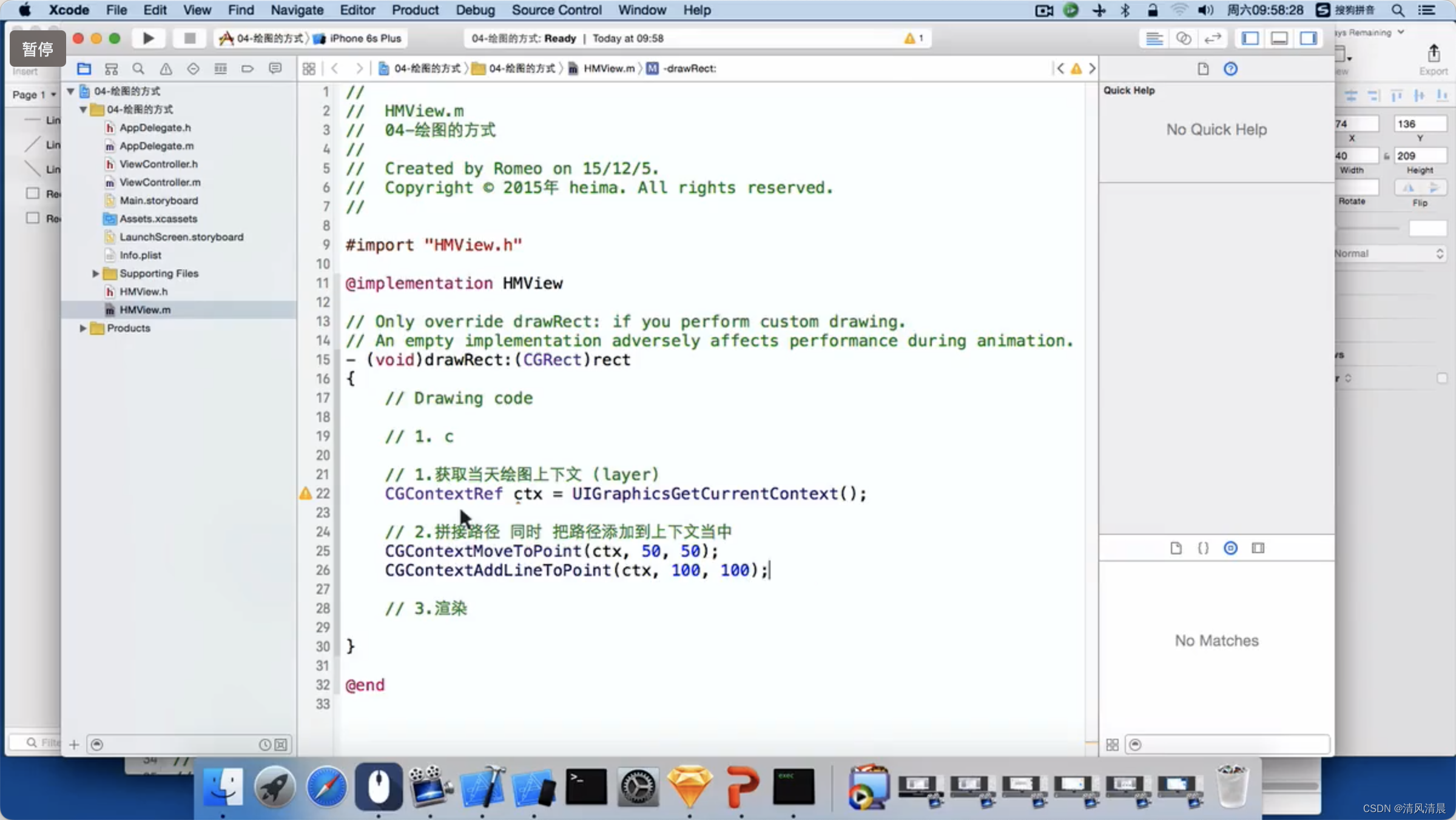Screen dimensions: 1456x820
Task: Open the Breakpoint navigator icon
Action: pyautogui.click(x=248, y=69)
